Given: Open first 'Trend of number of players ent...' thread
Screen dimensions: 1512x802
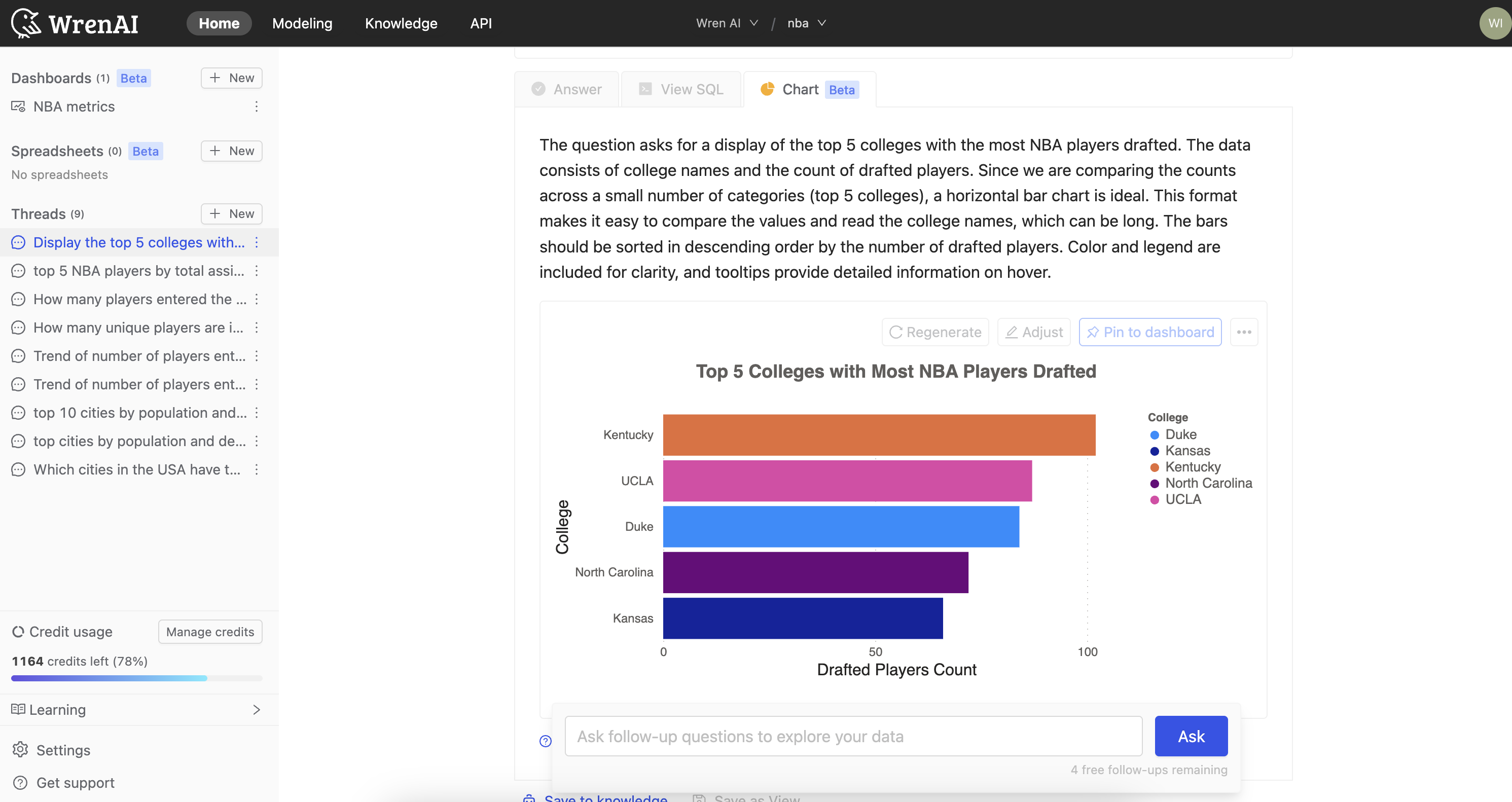Looking at the screenshot, I should 140,355.
